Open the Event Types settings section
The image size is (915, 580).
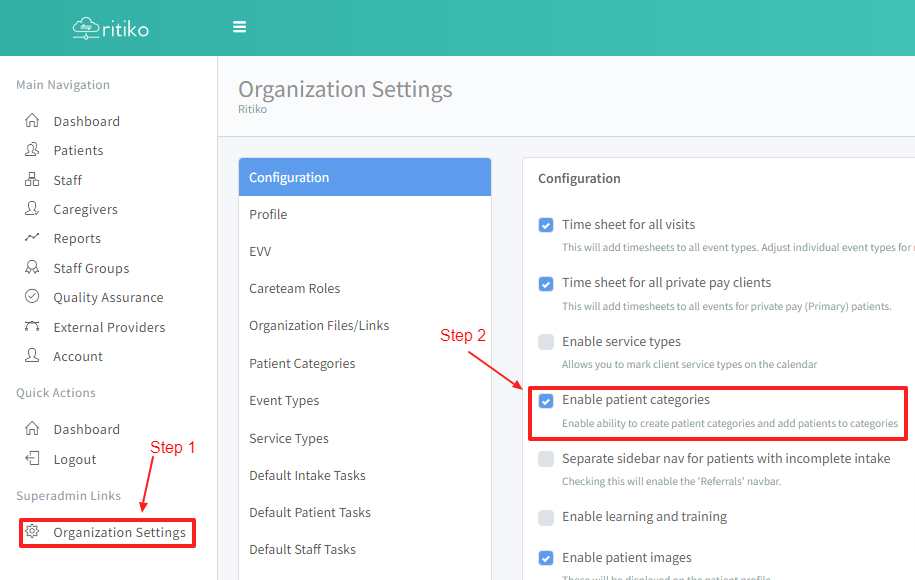(x=284, y=400)
